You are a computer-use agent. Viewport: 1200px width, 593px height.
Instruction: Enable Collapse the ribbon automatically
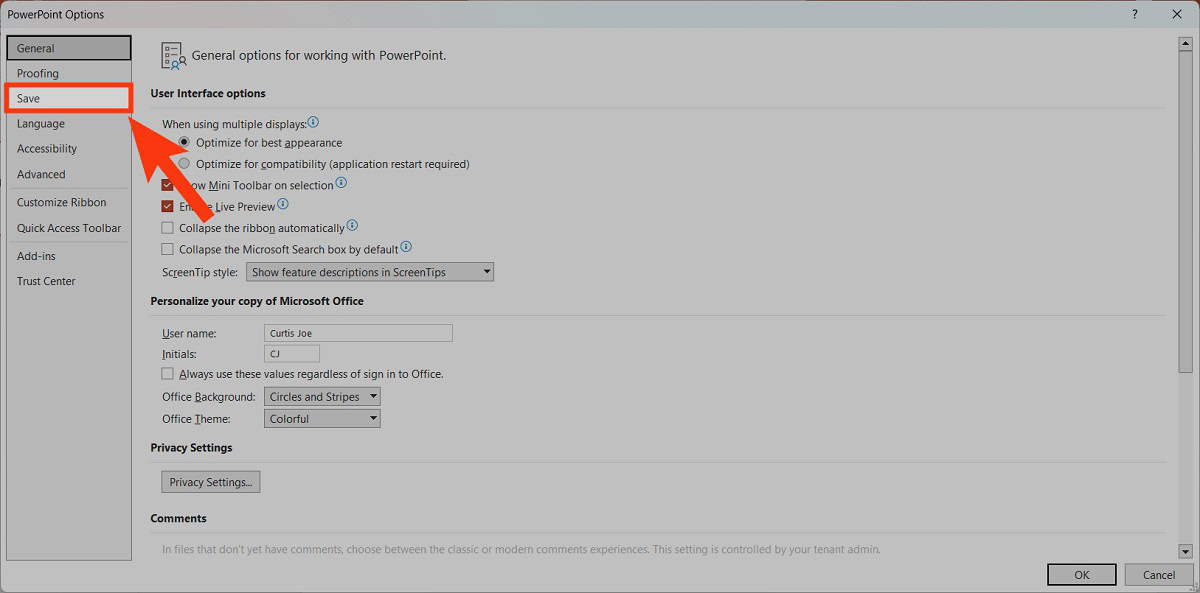pos(168,228)
